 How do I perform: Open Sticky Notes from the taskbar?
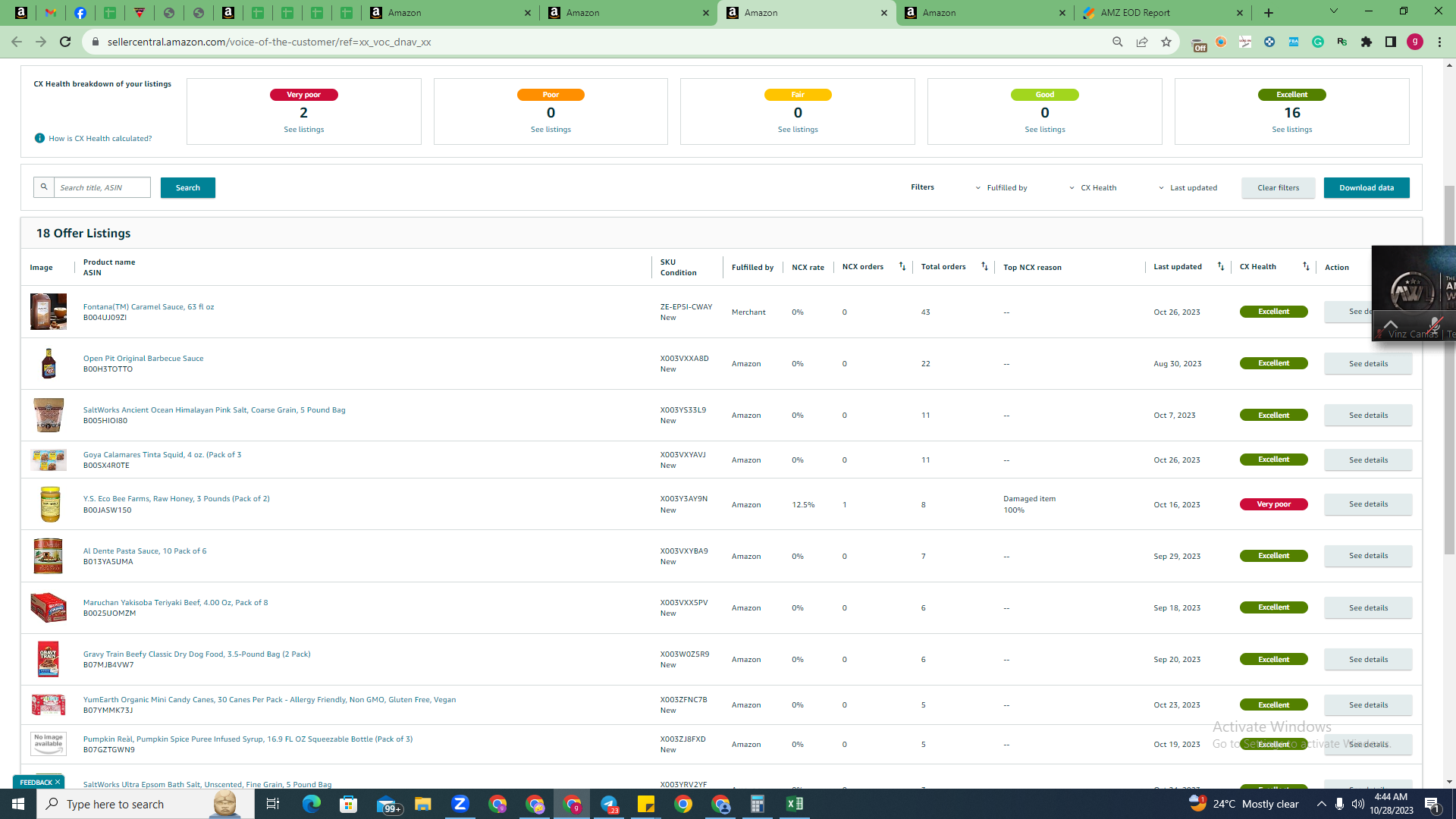[646, 804]
